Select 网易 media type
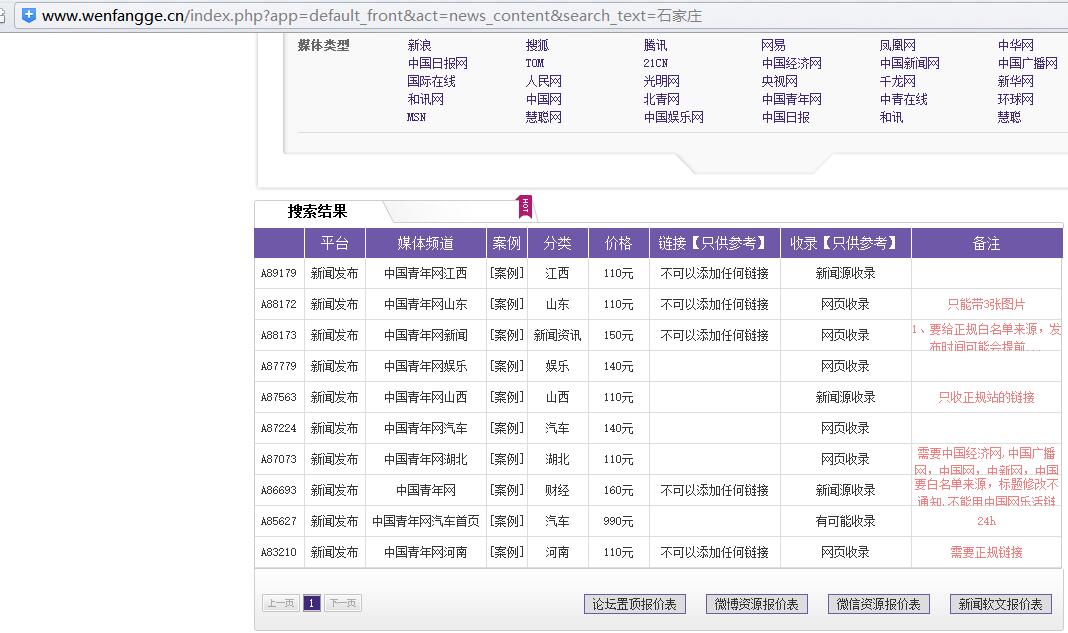The image size is (1068, 633). 773,45
